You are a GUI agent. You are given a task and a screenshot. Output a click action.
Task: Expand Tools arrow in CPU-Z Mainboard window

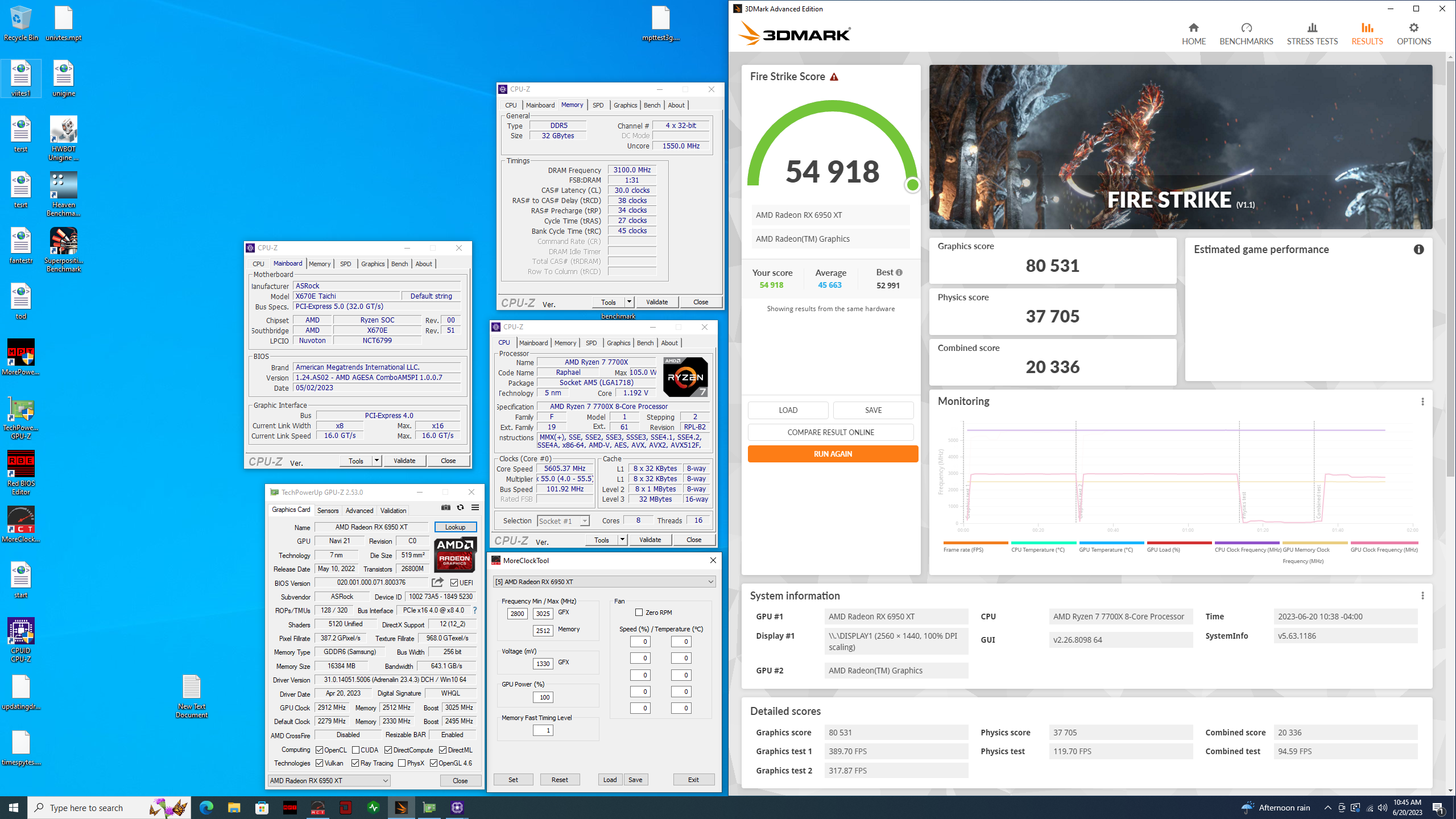(377, 461)
